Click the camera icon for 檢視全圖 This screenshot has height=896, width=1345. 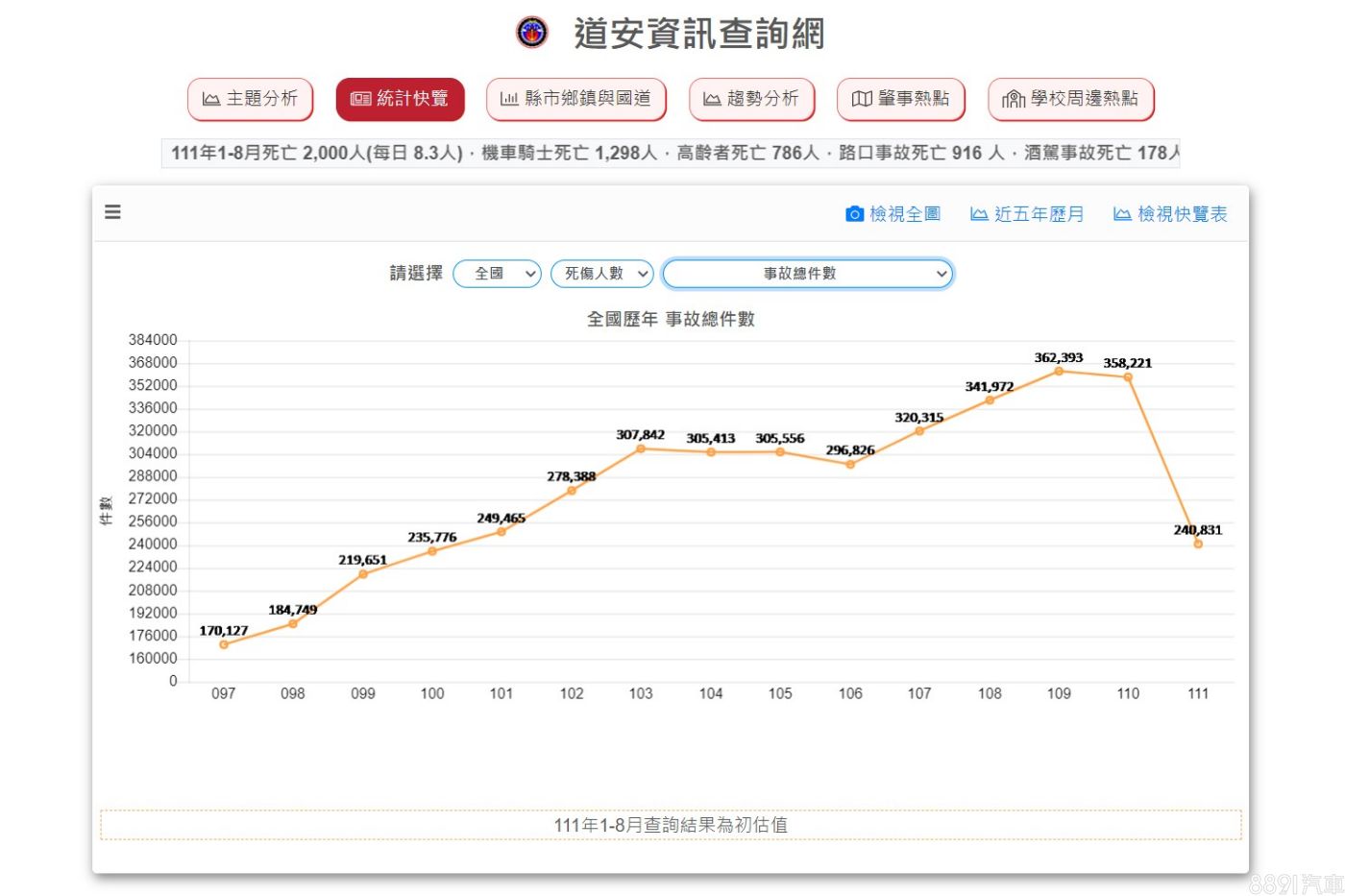point(854,214)
